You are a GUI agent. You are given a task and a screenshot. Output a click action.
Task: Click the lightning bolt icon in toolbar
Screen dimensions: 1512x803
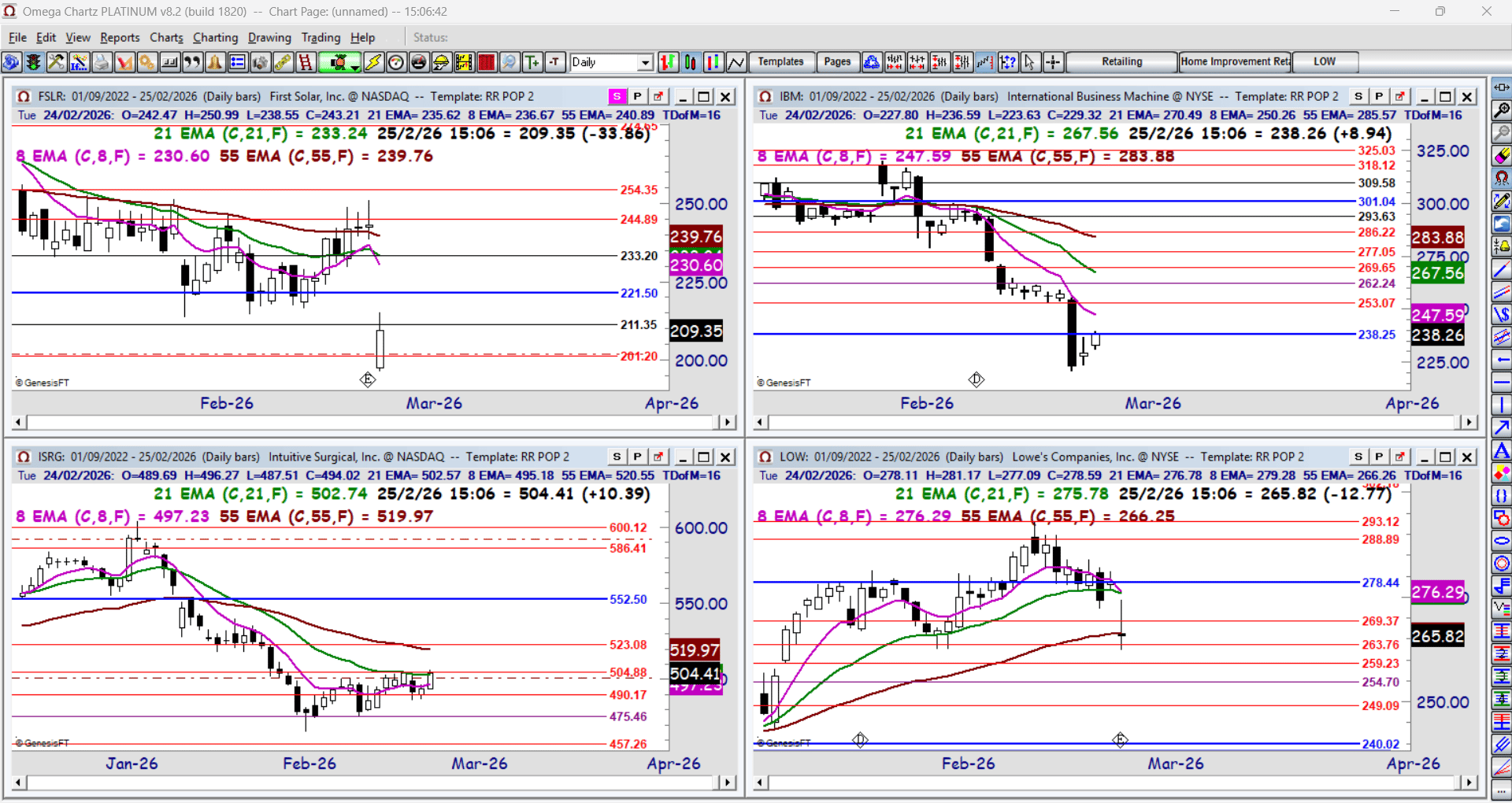[373, 62]
